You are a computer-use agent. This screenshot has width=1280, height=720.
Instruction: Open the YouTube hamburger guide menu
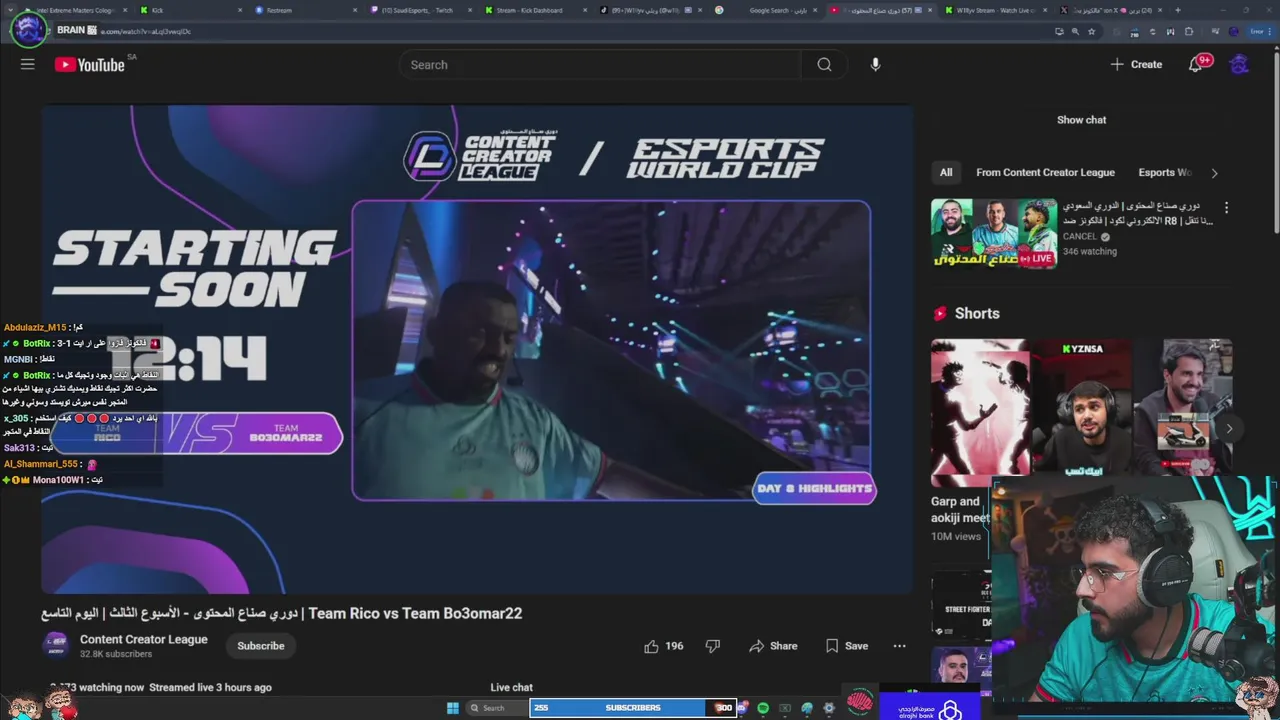pyautogui.click(x=28, y=64)
